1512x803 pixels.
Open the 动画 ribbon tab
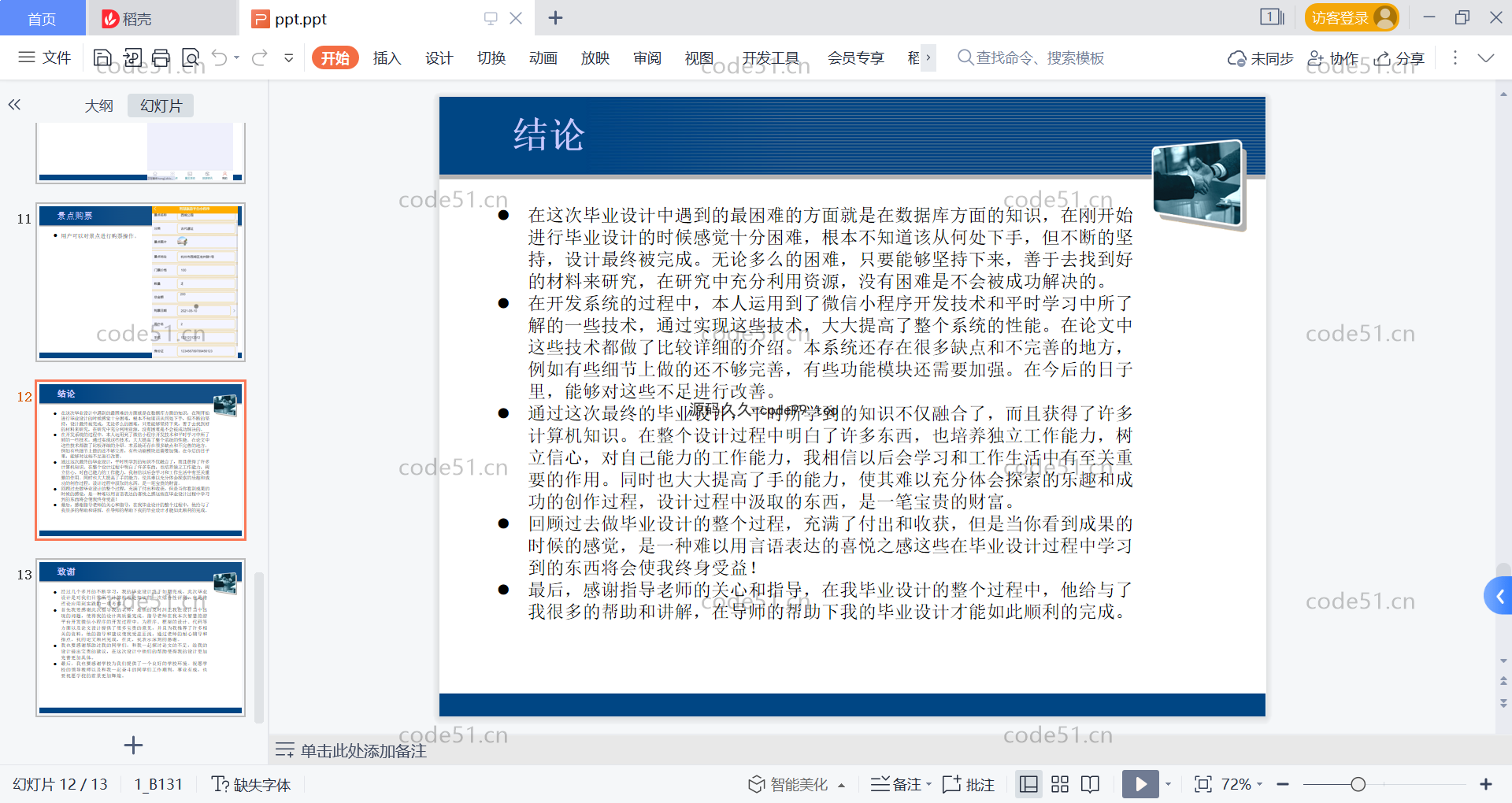click(543, 58)
